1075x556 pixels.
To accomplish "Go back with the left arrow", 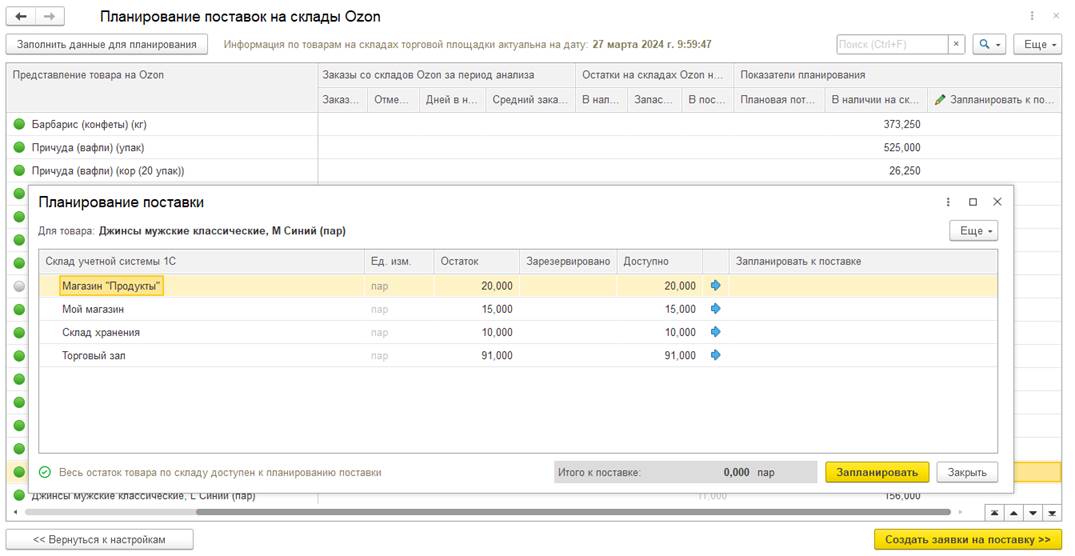I will point(22,17).
